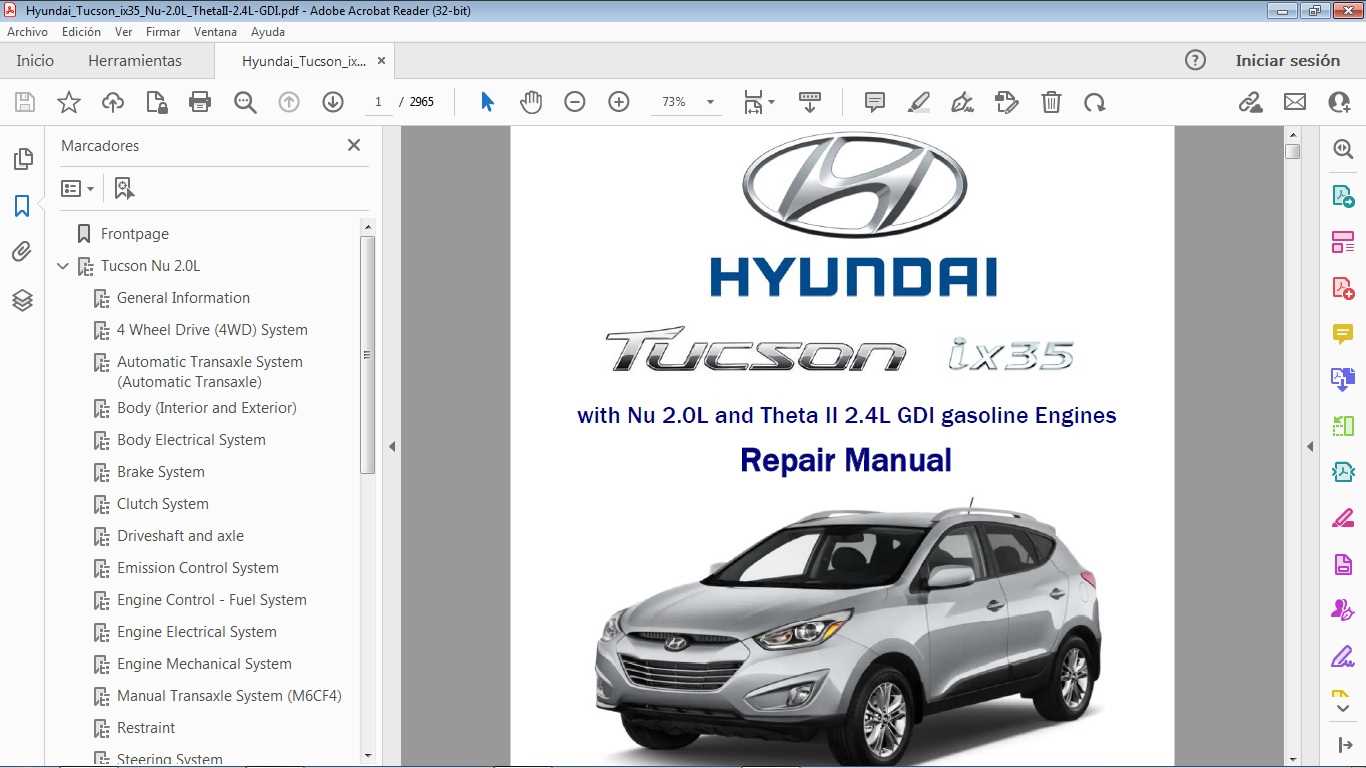
Task: Switch to the Inicio tab
Action: (35, 60)
